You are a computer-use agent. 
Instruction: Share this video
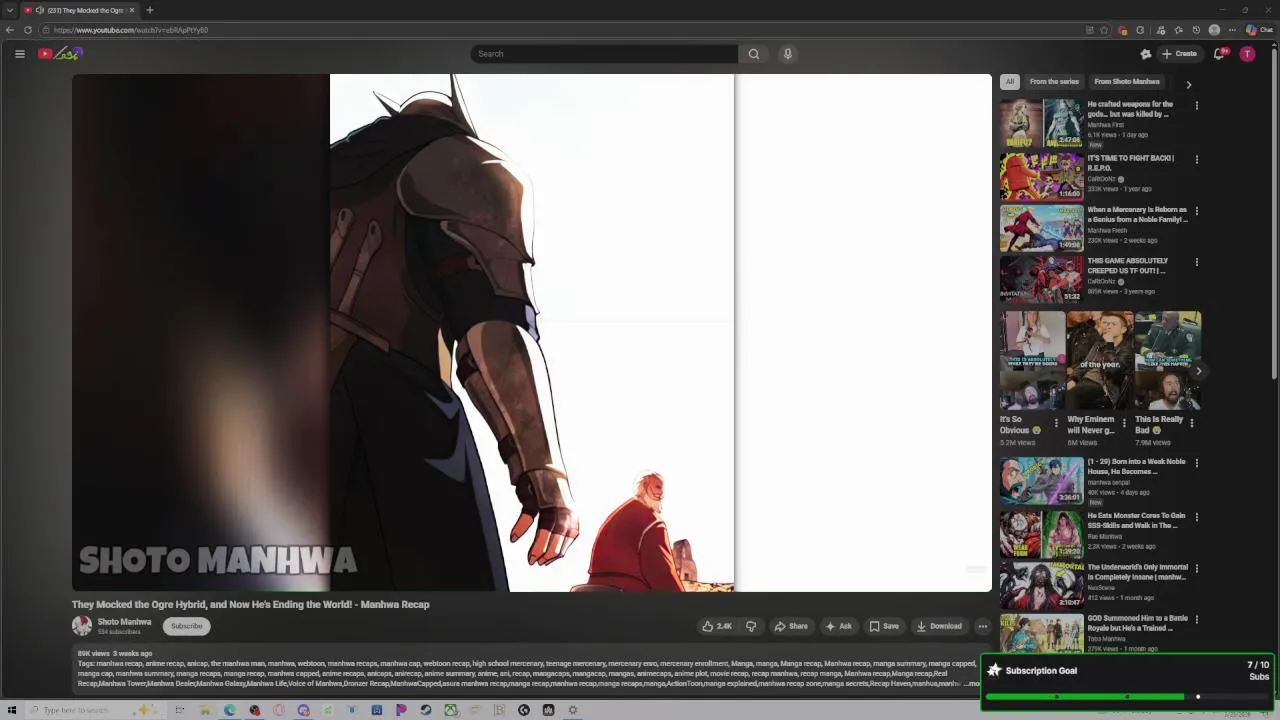click(x=791, y=626)
